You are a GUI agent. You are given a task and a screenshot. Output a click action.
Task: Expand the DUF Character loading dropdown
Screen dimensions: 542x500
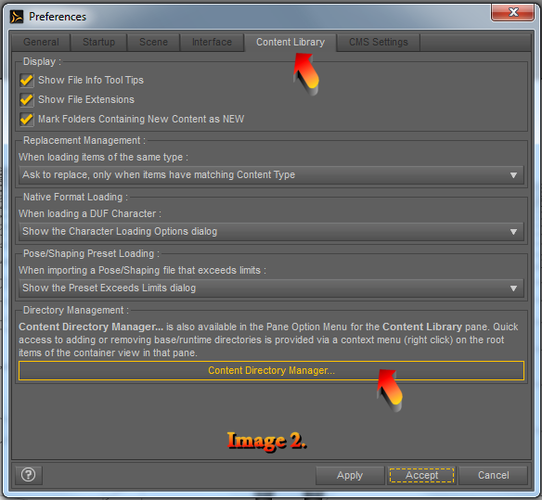coord(271,232)
